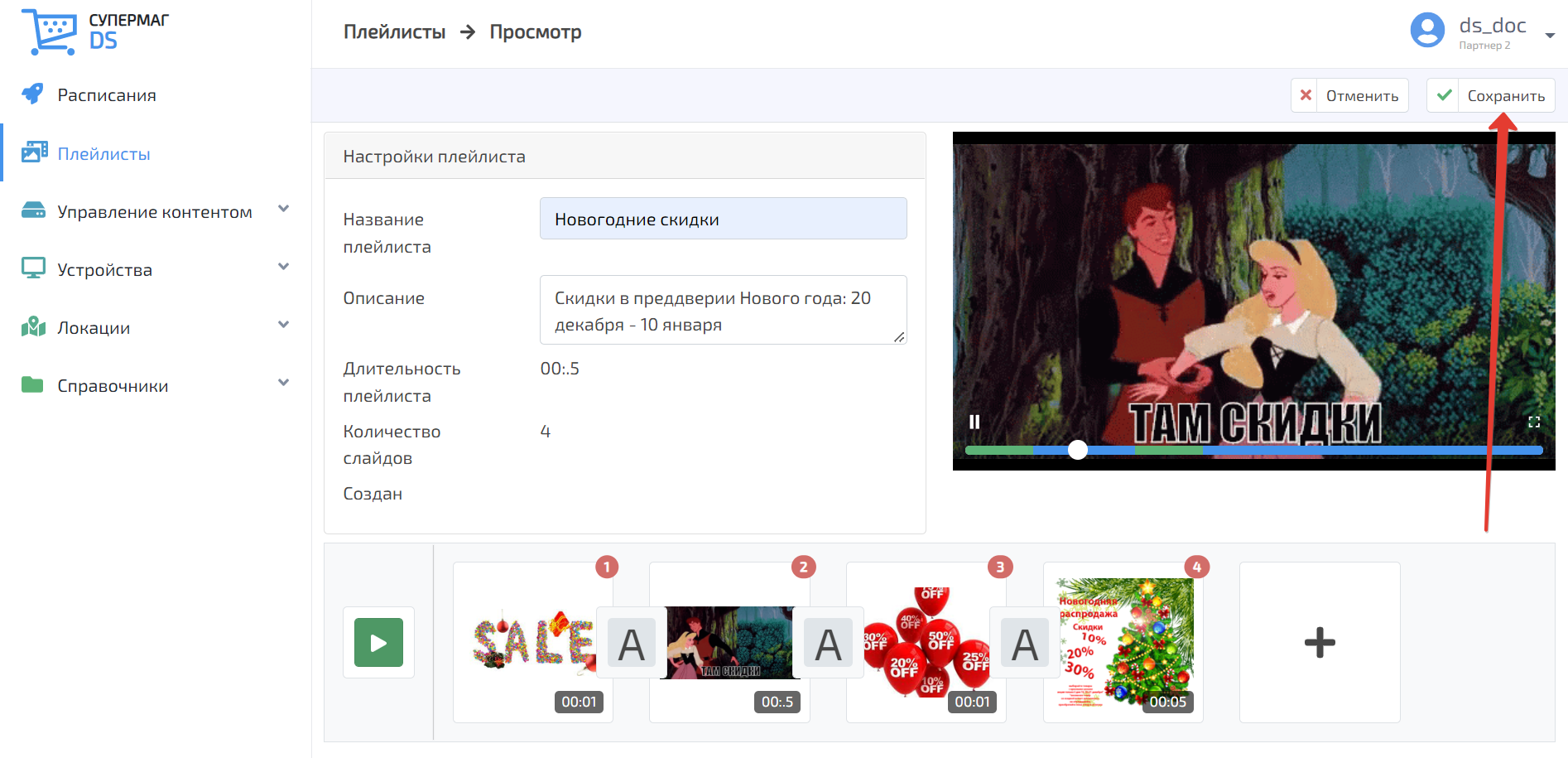
Task: Pause the video preview
Action: pyautogui.click(x=974, y=422)
